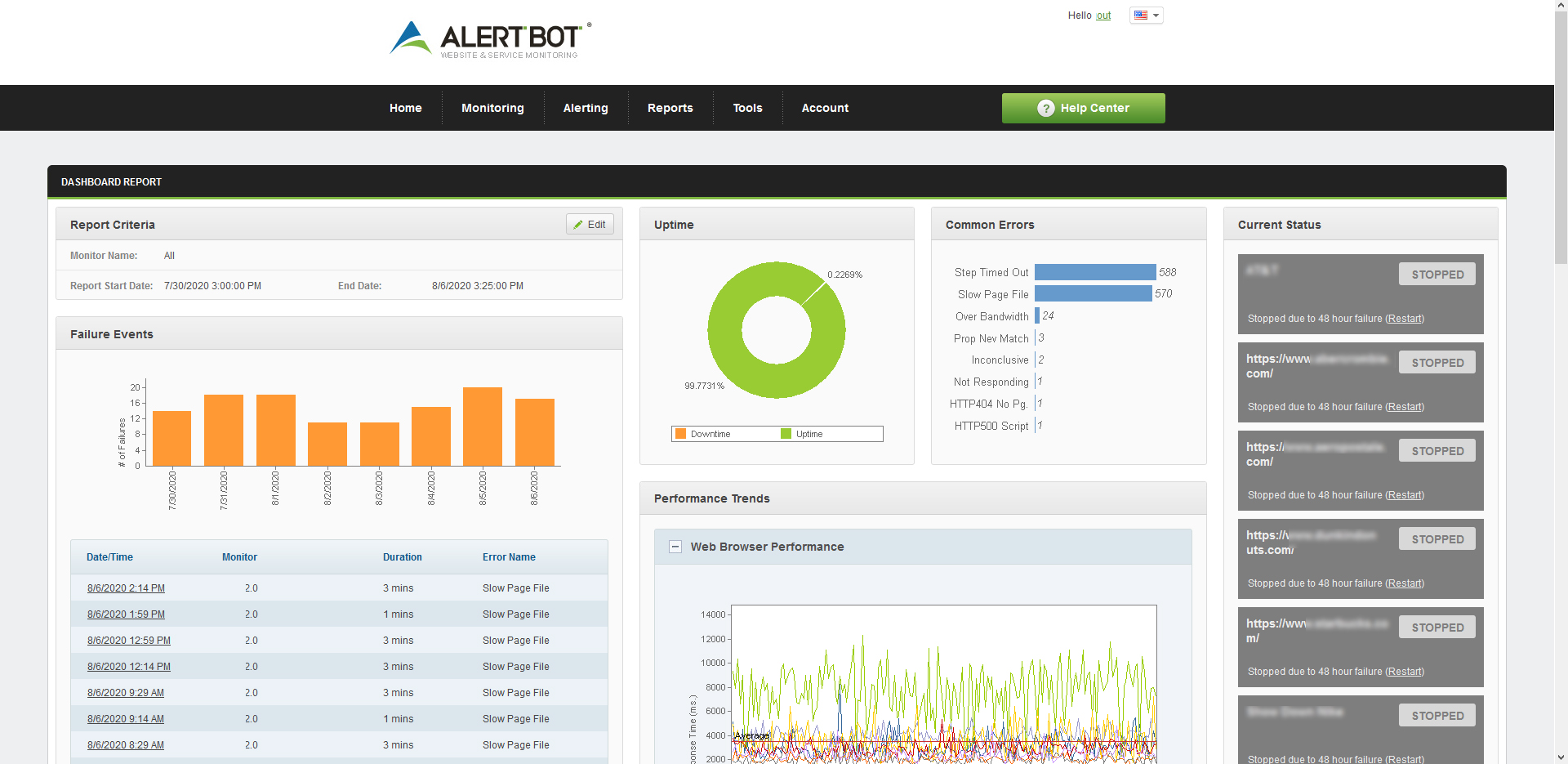This screenshot has height=764, width=1568.
Task: Click the 8/2/2020 failure bar in chart
Action: coord(327,444)
